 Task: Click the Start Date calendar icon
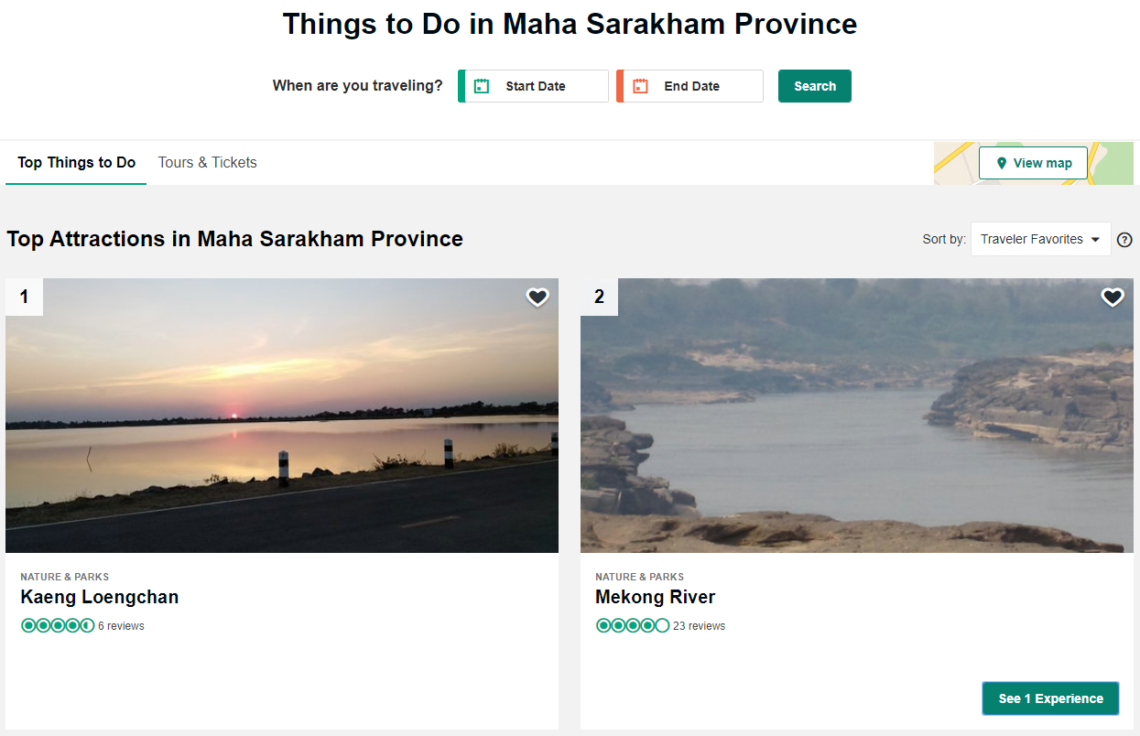click(481, 86)
